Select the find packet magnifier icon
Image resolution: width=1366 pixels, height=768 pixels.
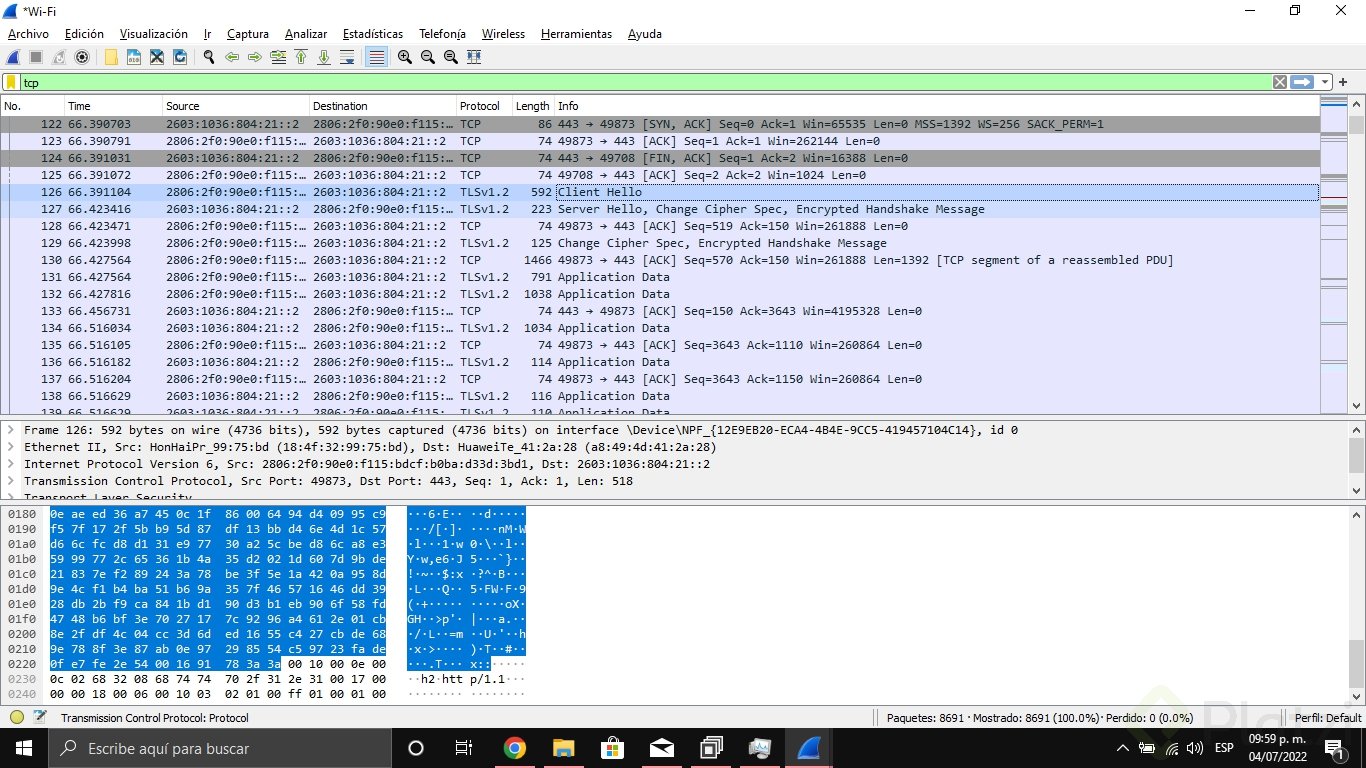pos(208,57)
